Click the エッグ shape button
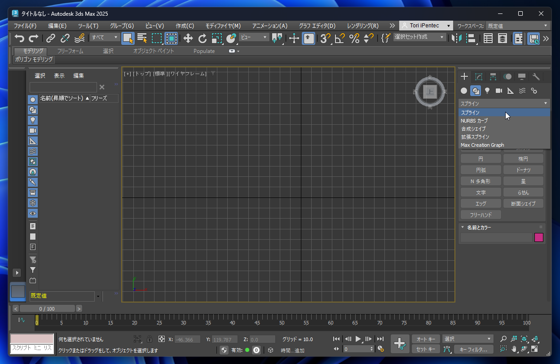This screenshot has width=560, height=364. [481, 204]
